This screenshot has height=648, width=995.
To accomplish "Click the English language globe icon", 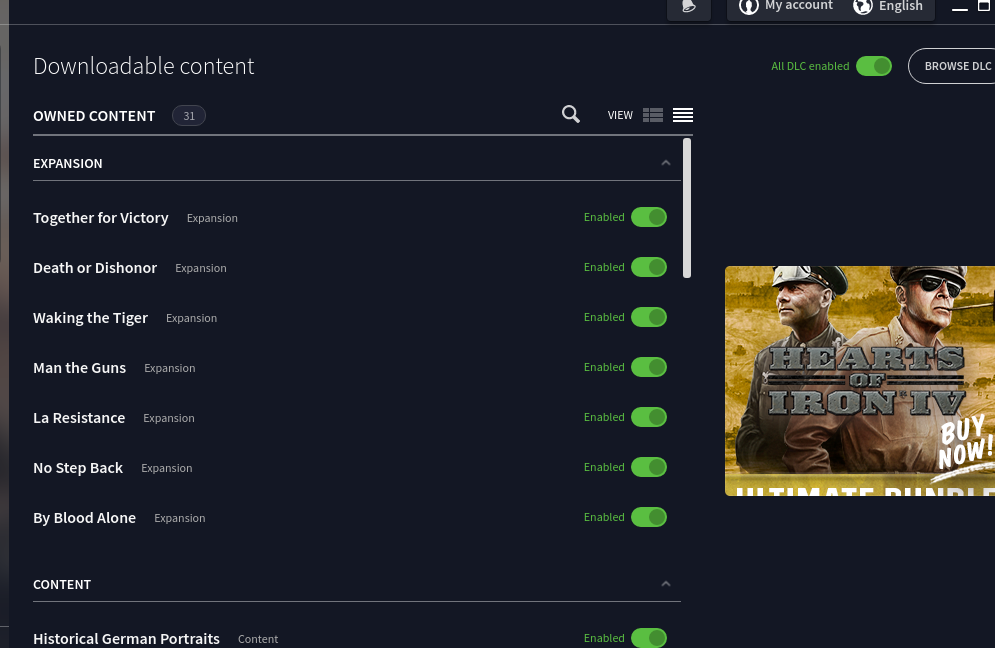I will [863, 6].
